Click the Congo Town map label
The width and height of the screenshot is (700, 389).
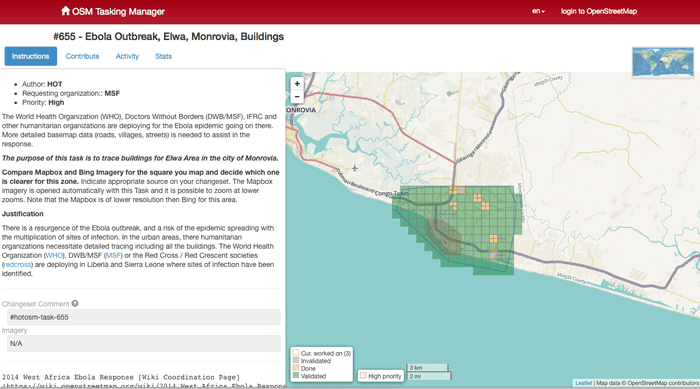392,193
